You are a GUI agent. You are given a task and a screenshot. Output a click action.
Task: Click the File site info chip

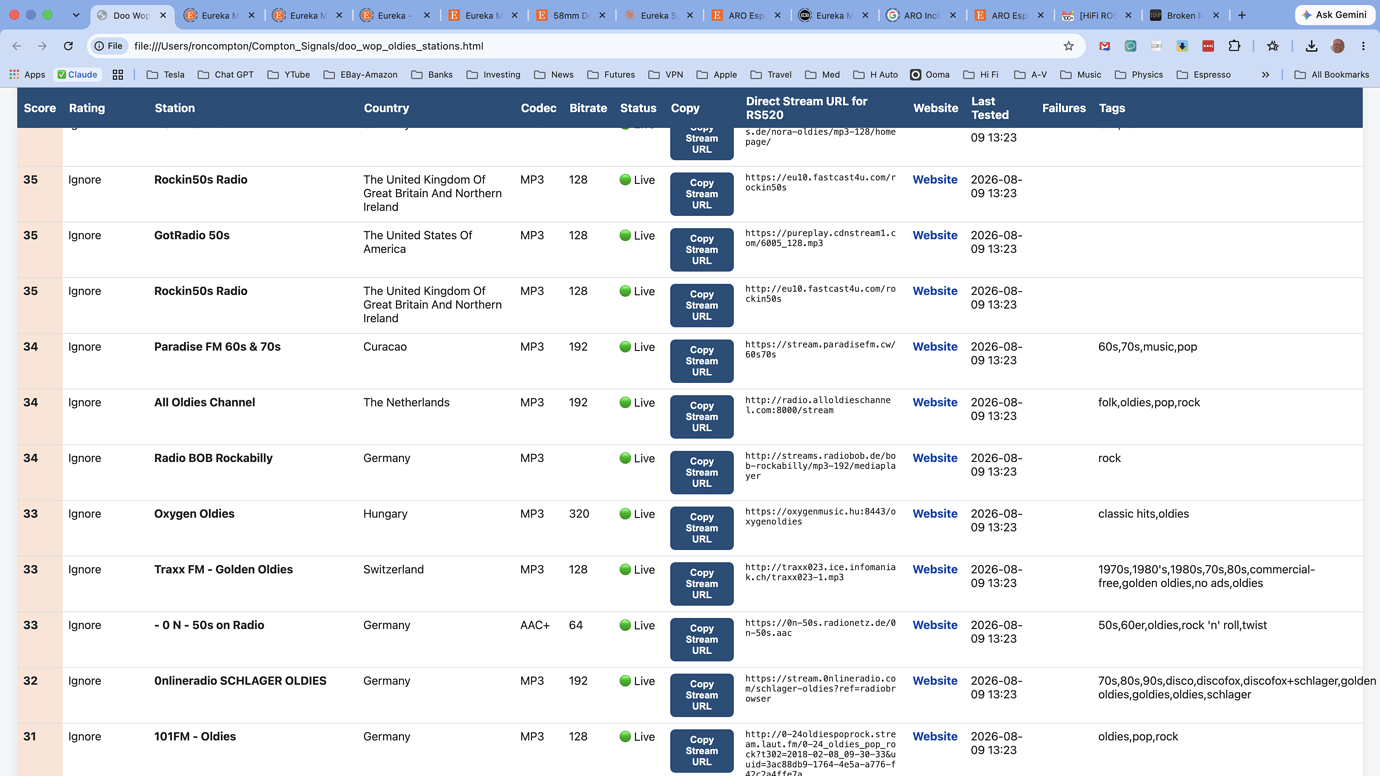coord(108,46)
